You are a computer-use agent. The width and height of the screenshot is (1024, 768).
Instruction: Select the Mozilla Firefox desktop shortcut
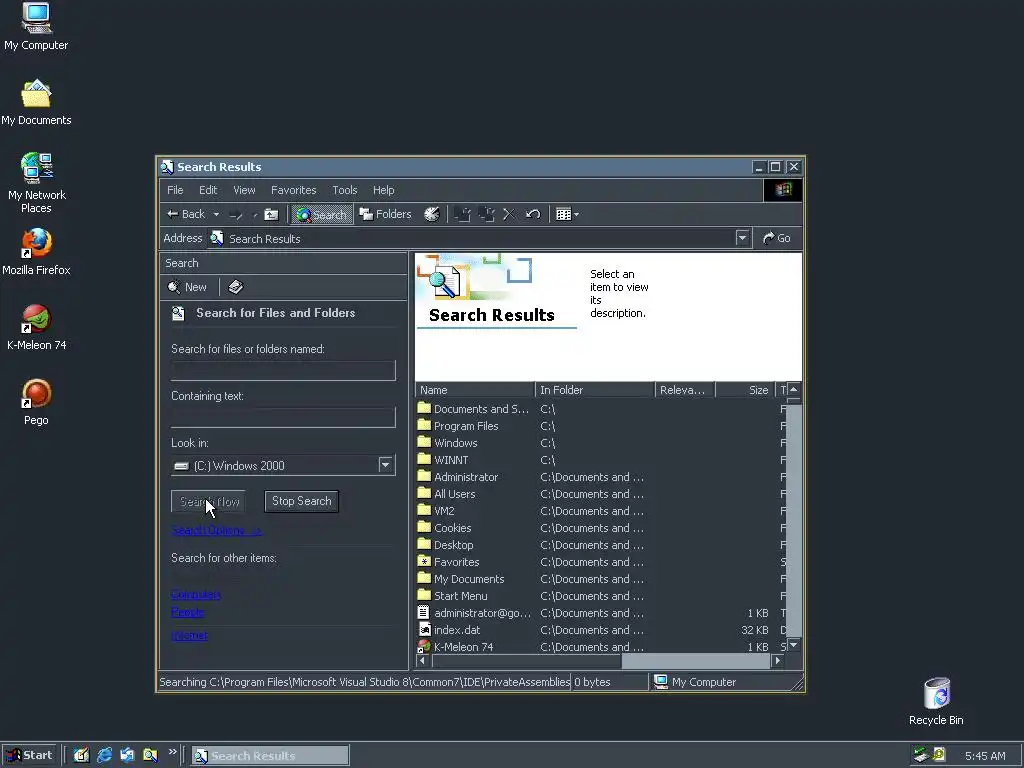pyautogui.click(x=36, y=252)
